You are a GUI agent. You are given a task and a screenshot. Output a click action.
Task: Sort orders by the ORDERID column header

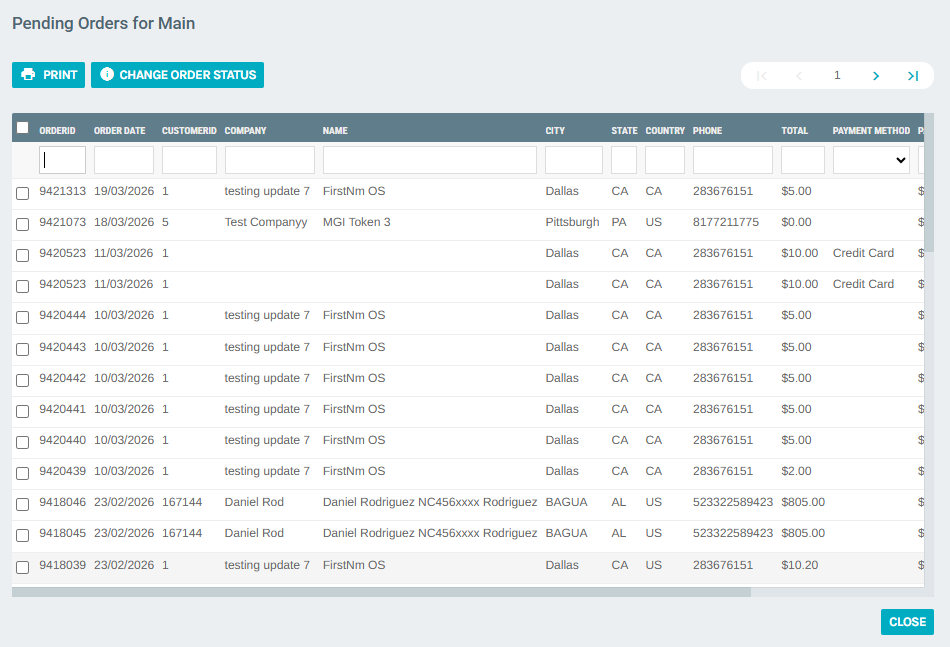pyautogui.click(x=57, y=130)
